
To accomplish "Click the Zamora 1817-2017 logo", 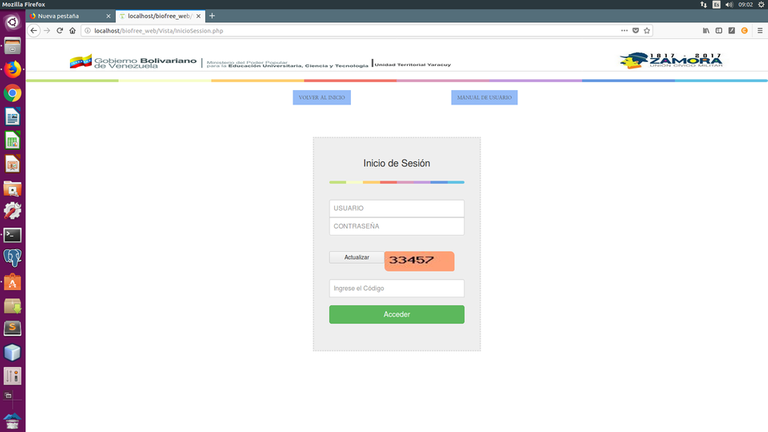I will pos(671,60).
